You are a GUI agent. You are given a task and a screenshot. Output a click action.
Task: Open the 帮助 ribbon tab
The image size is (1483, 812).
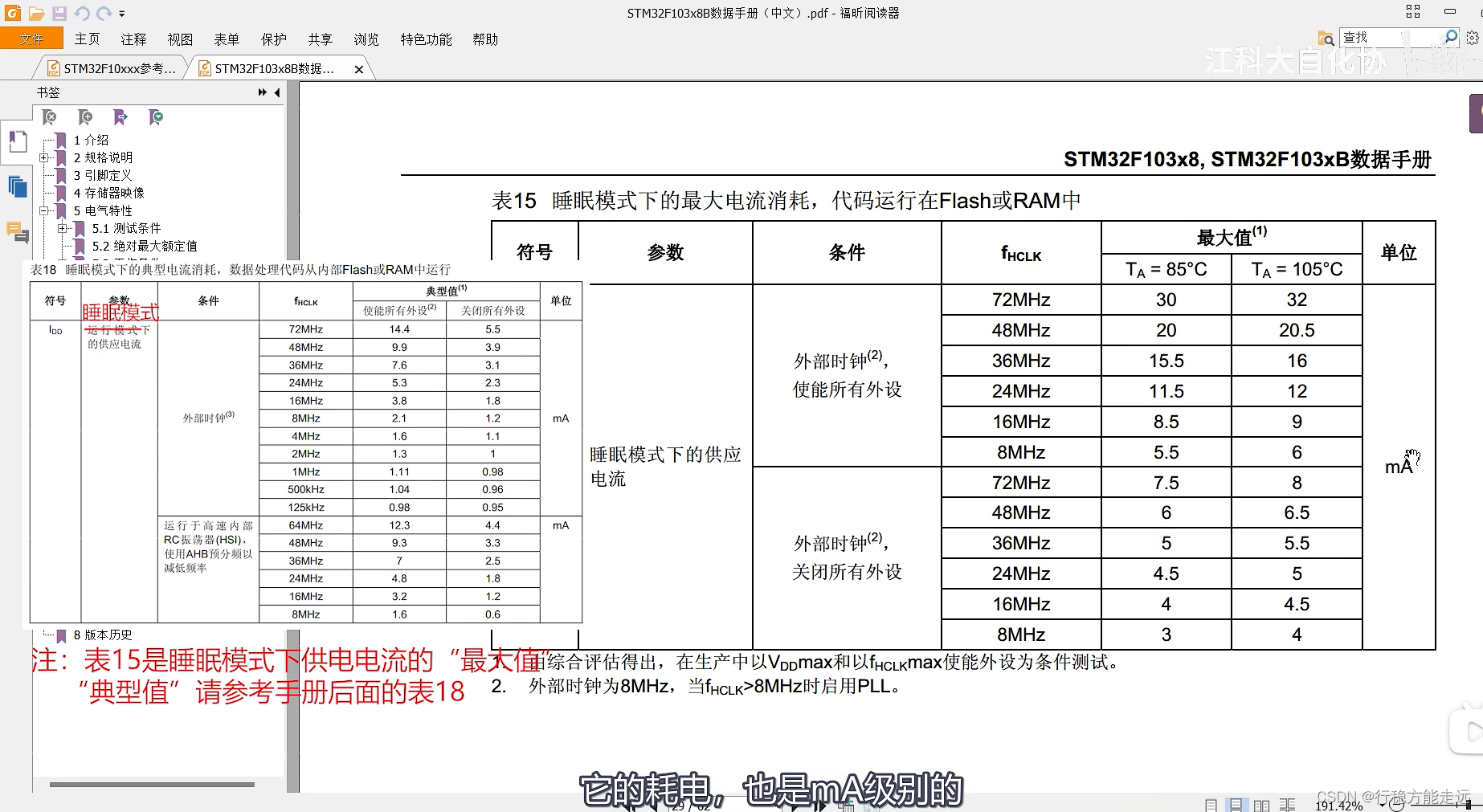click(x=485, y=39)
